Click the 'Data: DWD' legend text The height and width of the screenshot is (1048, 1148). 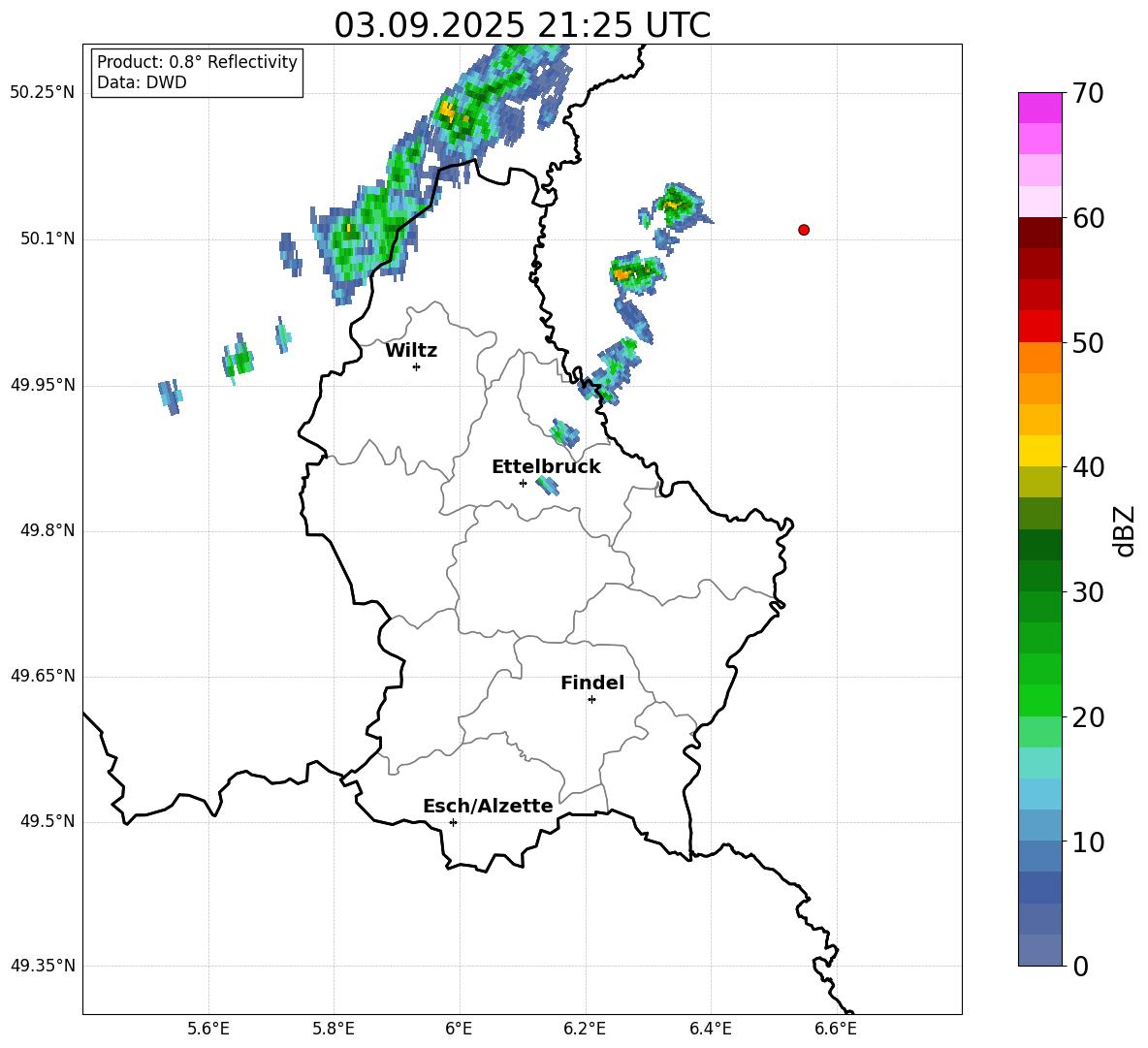click(x=142, y=82)
